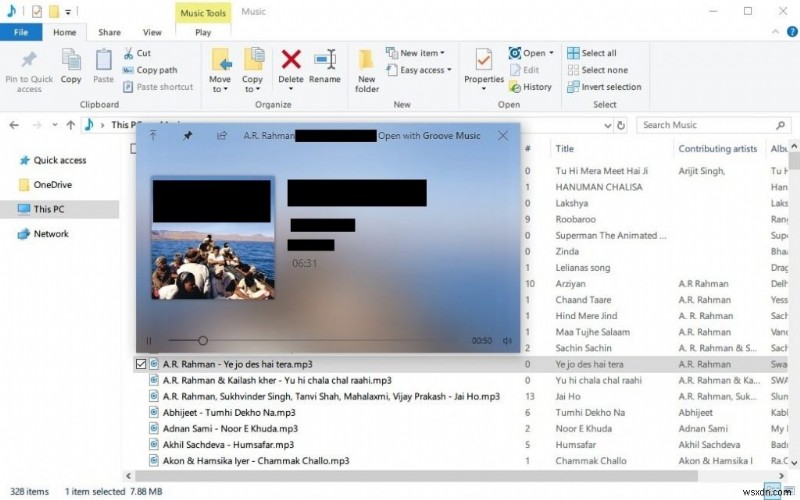Expand address bar history dropdown

pos(608,125)
